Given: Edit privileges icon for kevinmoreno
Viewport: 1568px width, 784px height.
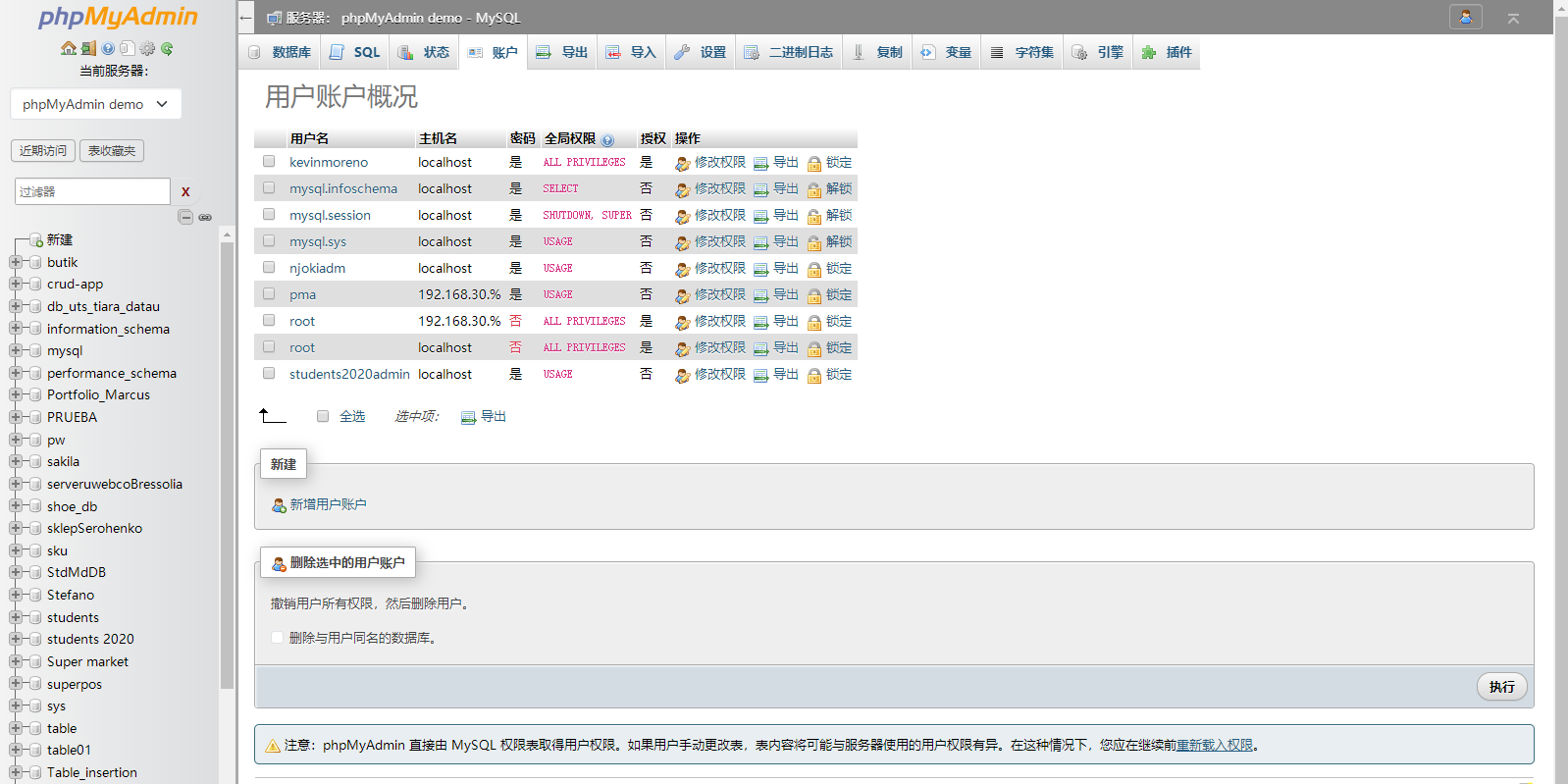Looking at the screenshot, I should click(x=683, y=163).
